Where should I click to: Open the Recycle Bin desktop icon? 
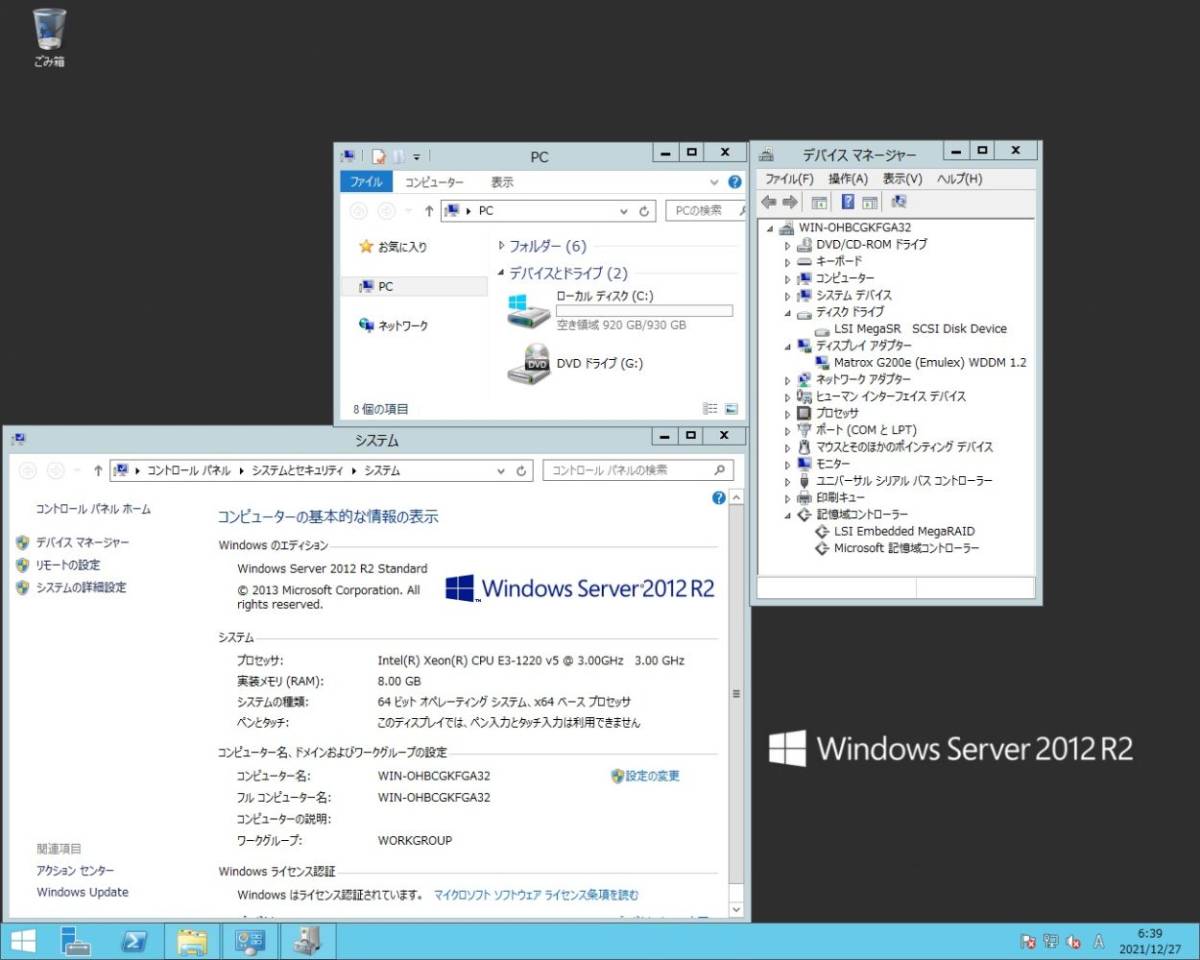tap(49, 29)
